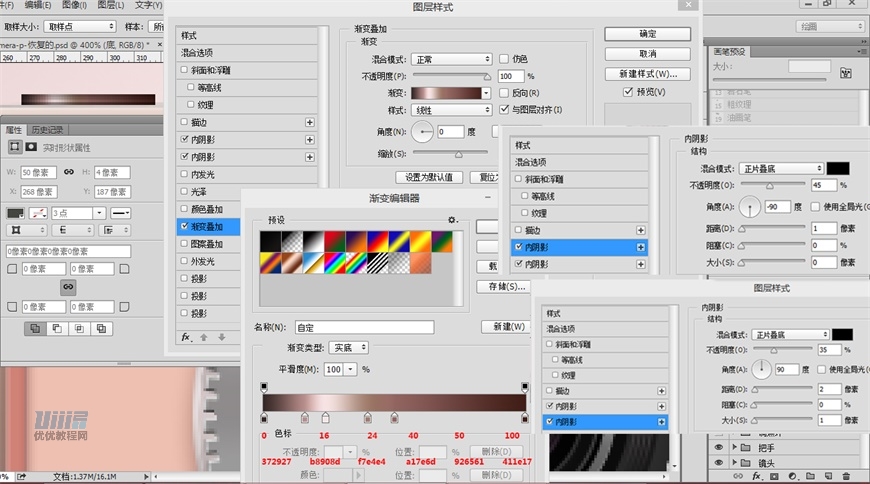Open the 图层(L) menu
The image size is (870, 484).
111,5
